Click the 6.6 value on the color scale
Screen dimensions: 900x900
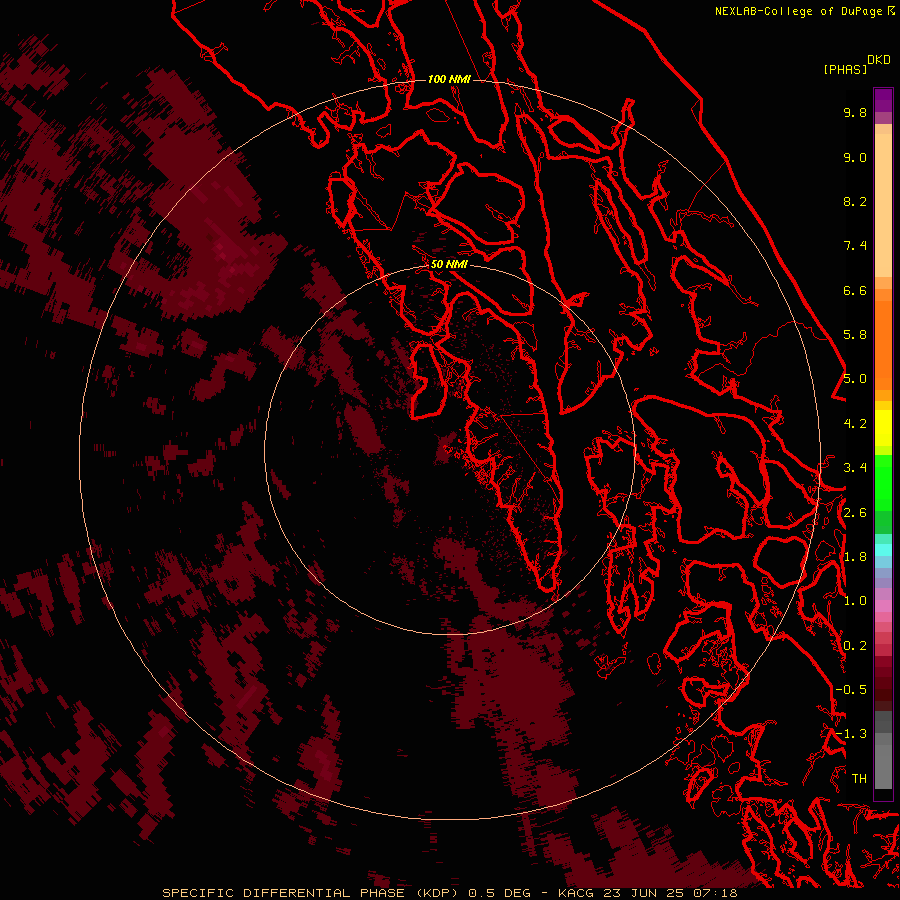tap(855, 290)
